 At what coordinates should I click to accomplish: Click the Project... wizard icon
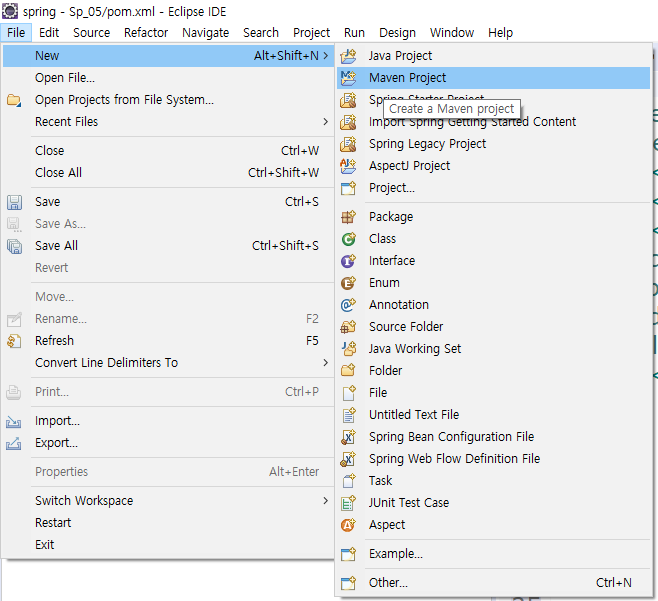coord(348,188)
